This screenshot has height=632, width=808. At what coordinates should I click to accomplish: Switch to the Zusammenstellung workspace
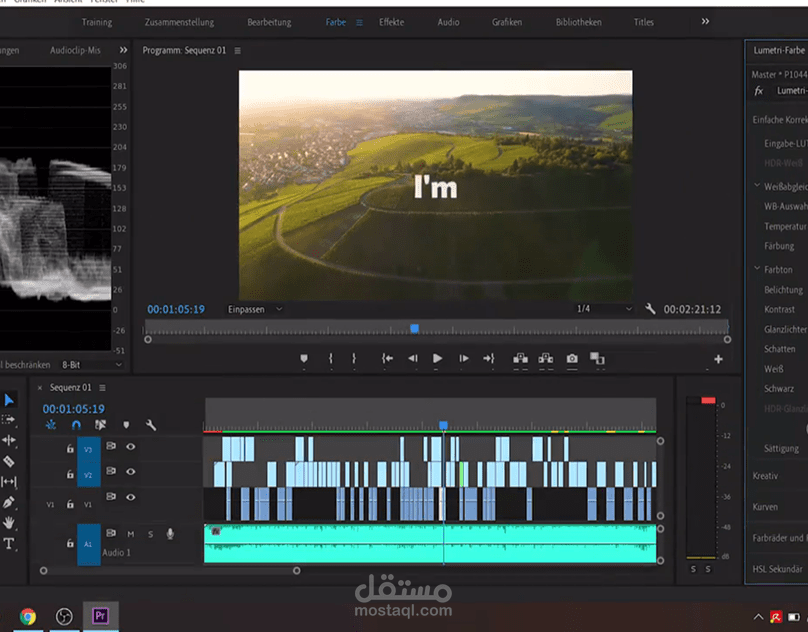pyautogui.click(x=179, y=22)
